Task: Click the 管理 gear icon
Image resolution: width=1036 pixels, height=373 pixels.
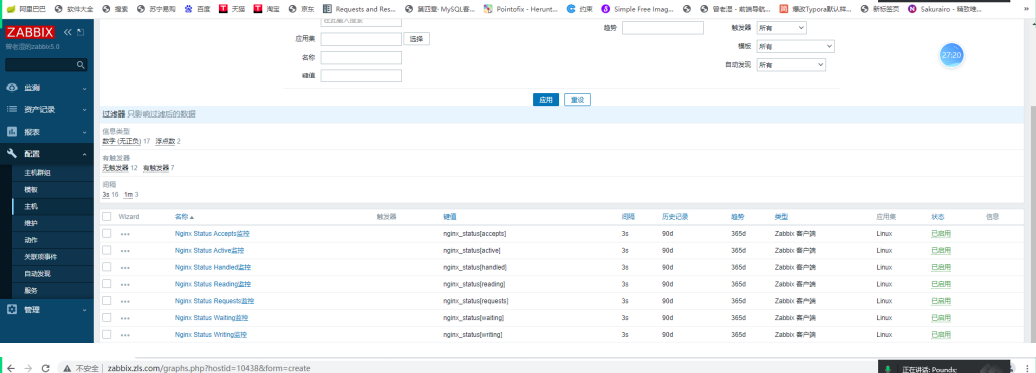Action: [x=12, y=309]
